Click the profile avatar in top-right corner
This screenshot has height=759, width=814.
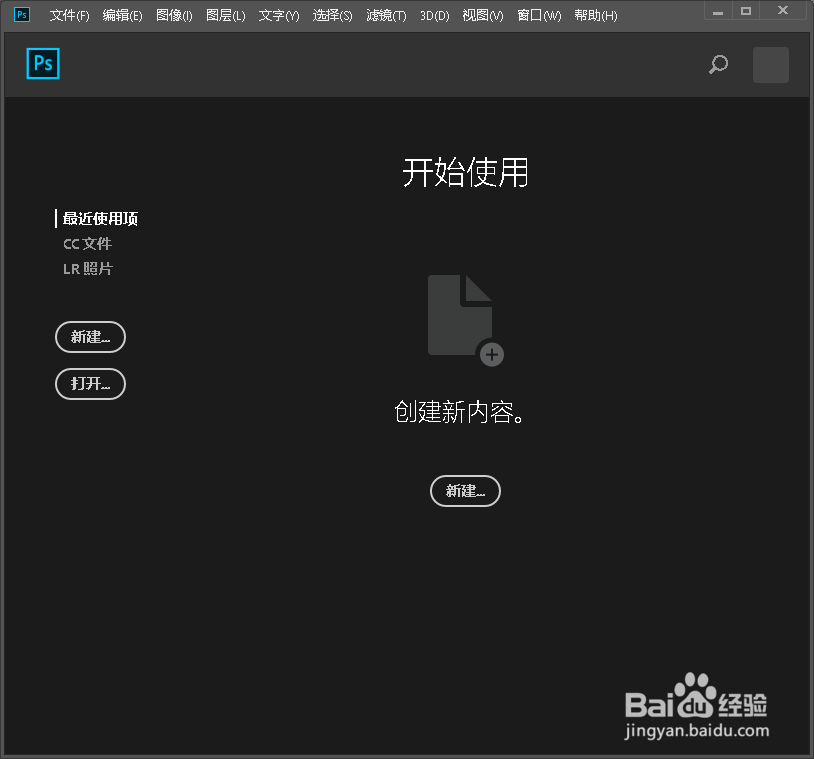tap(770, 64)
